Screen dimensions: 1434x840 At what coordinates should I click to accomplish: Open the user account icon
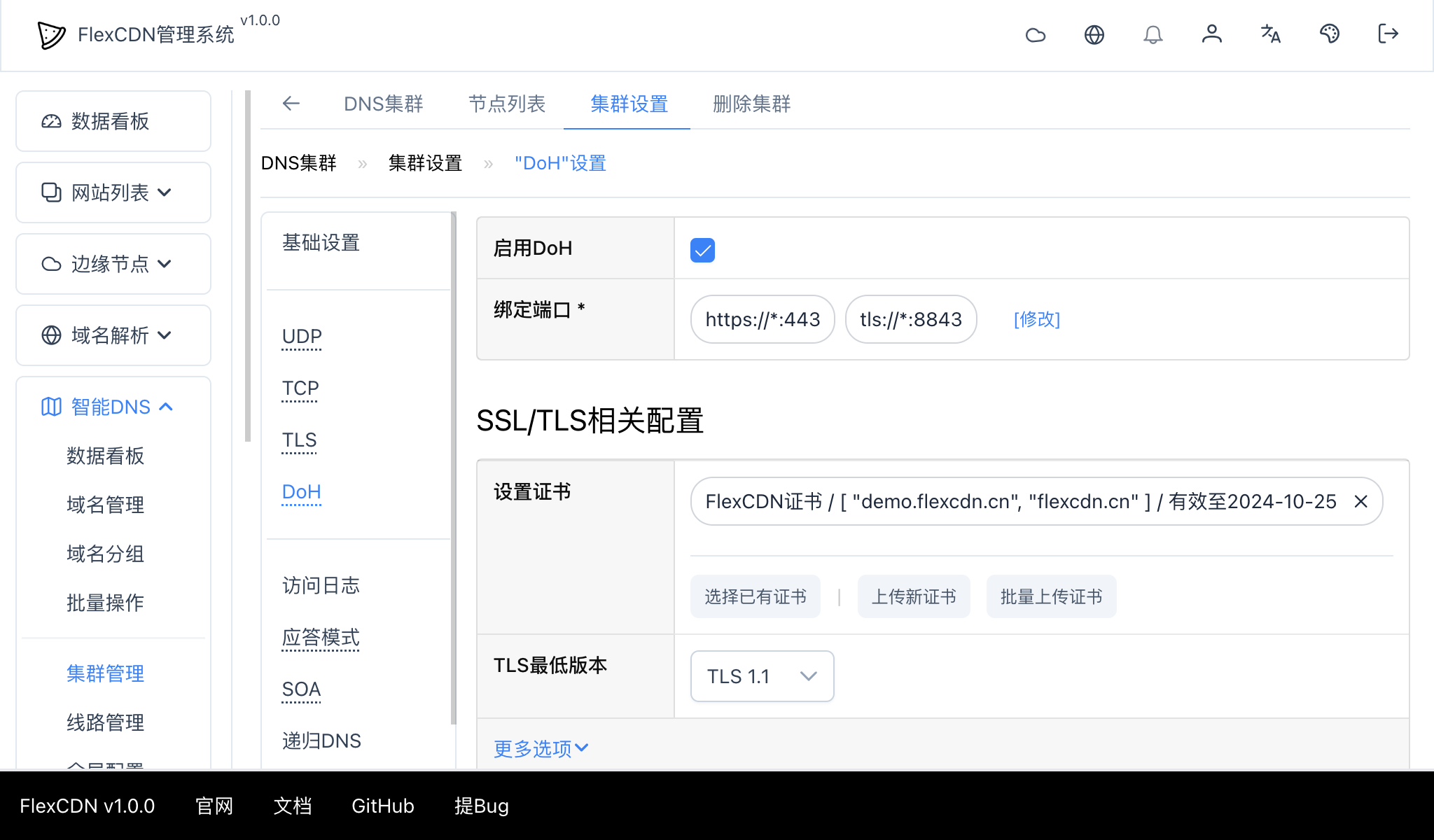[1212, 34]
